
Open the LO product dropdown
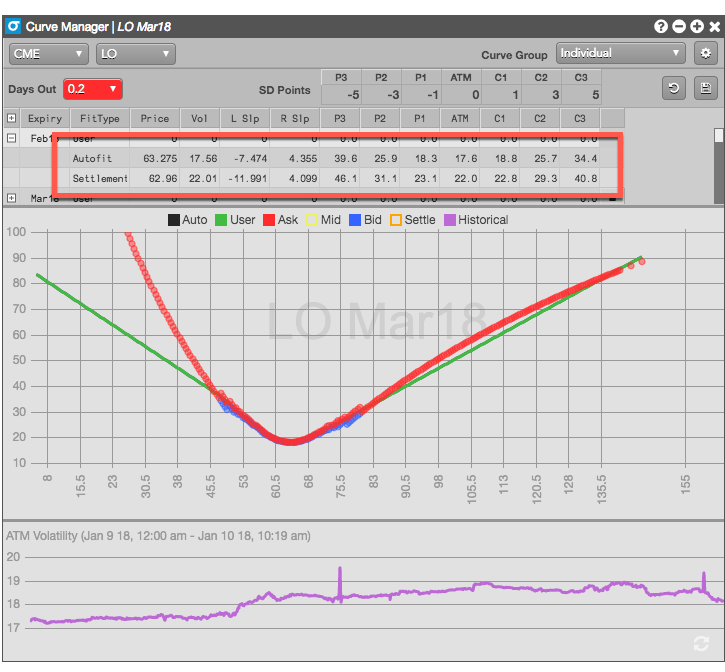tap(135, 54)
